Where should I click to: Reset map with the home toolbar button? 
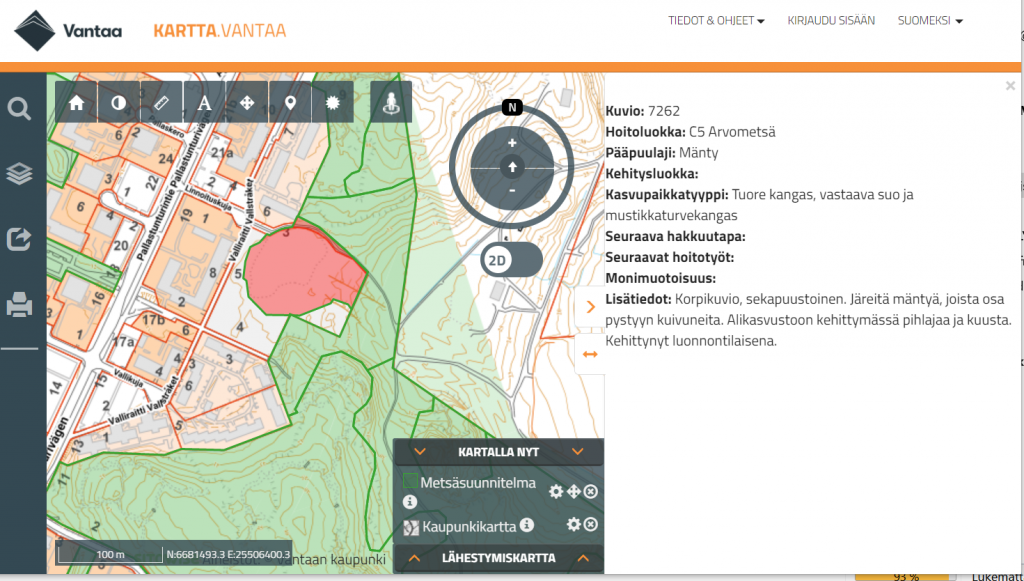(76, 102)
